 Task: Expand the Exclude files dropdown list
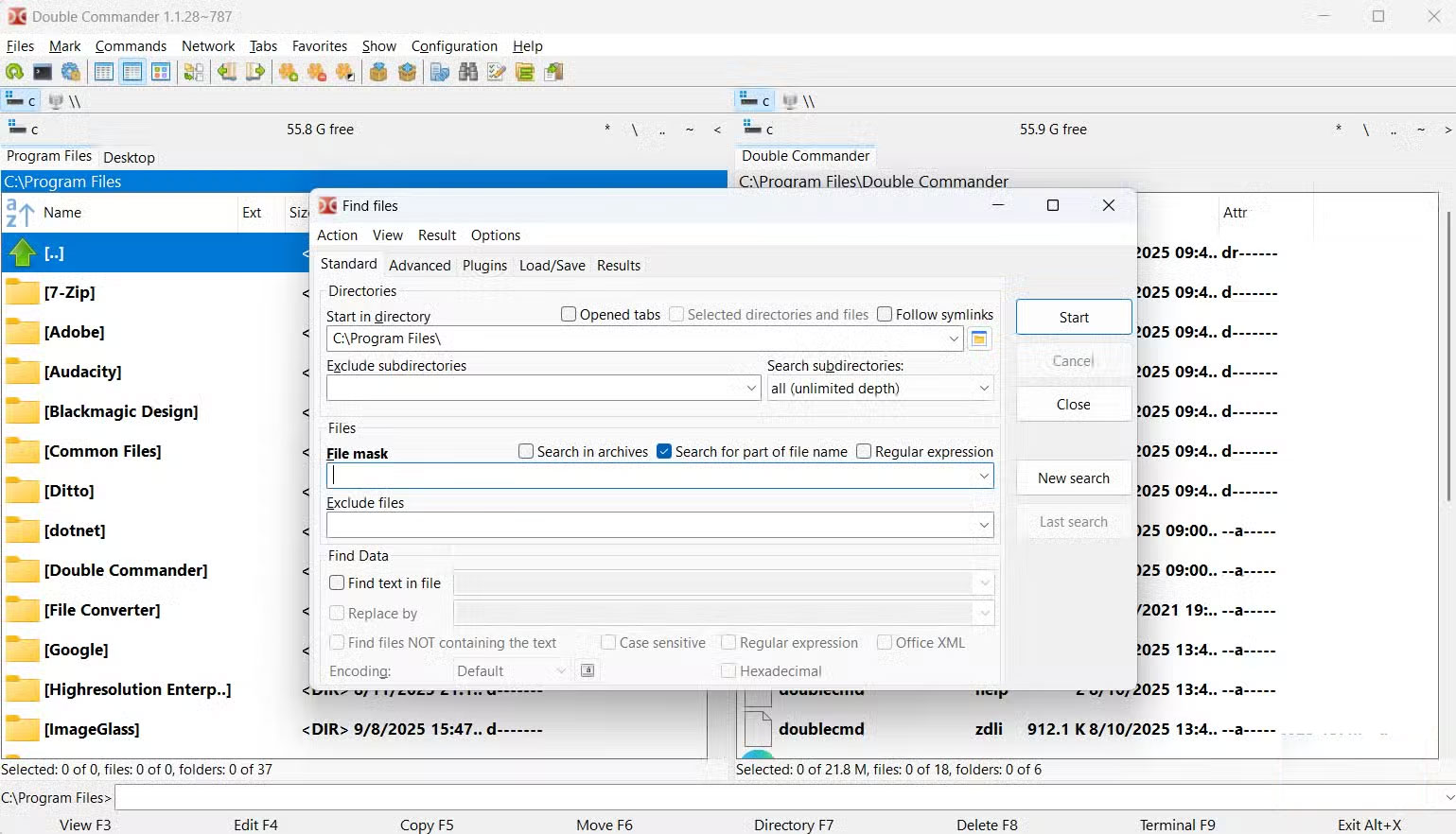tap(984, 525)
